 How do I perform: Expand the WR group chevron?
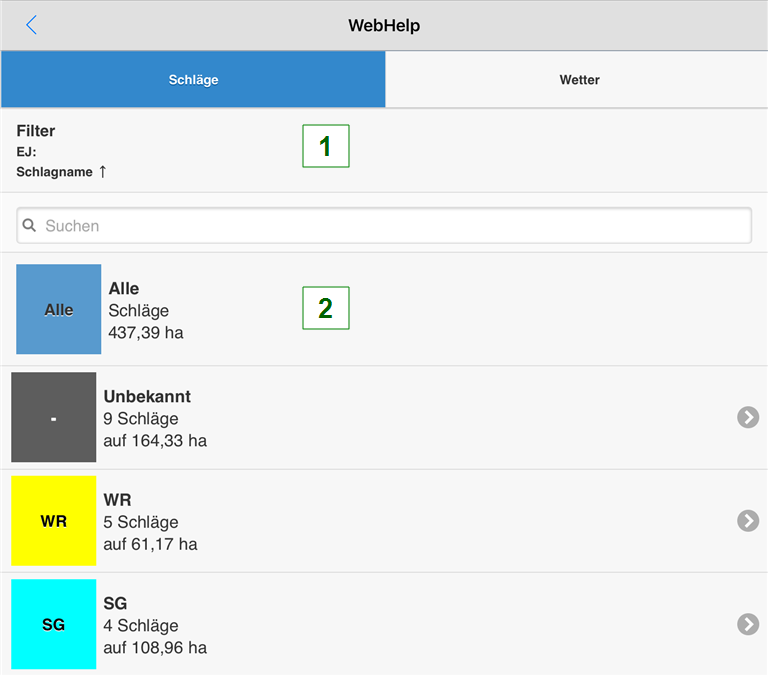coord(747,520)
